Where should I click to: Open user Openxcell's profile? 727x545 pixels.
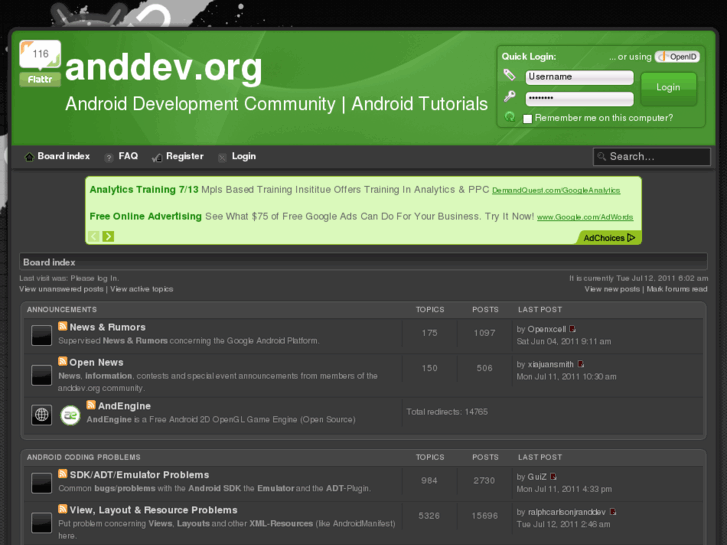(547, 329)
